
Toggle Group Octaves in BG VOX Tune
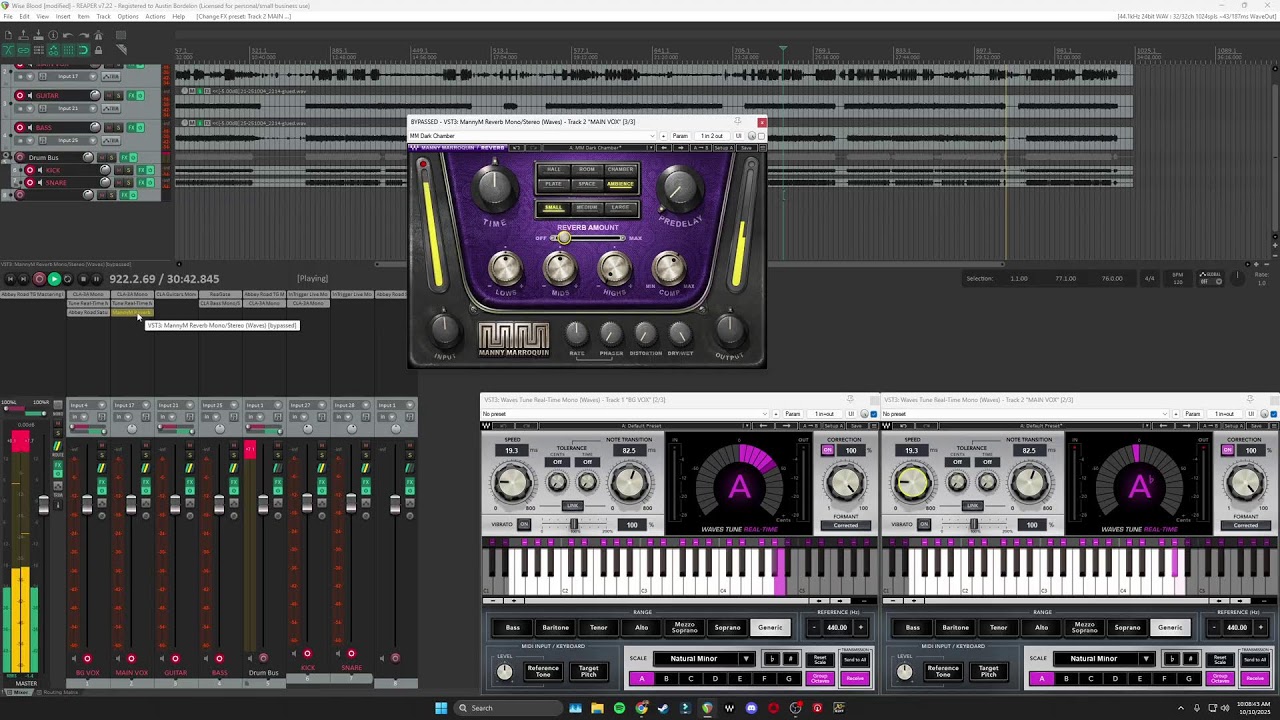pos(820,678)
